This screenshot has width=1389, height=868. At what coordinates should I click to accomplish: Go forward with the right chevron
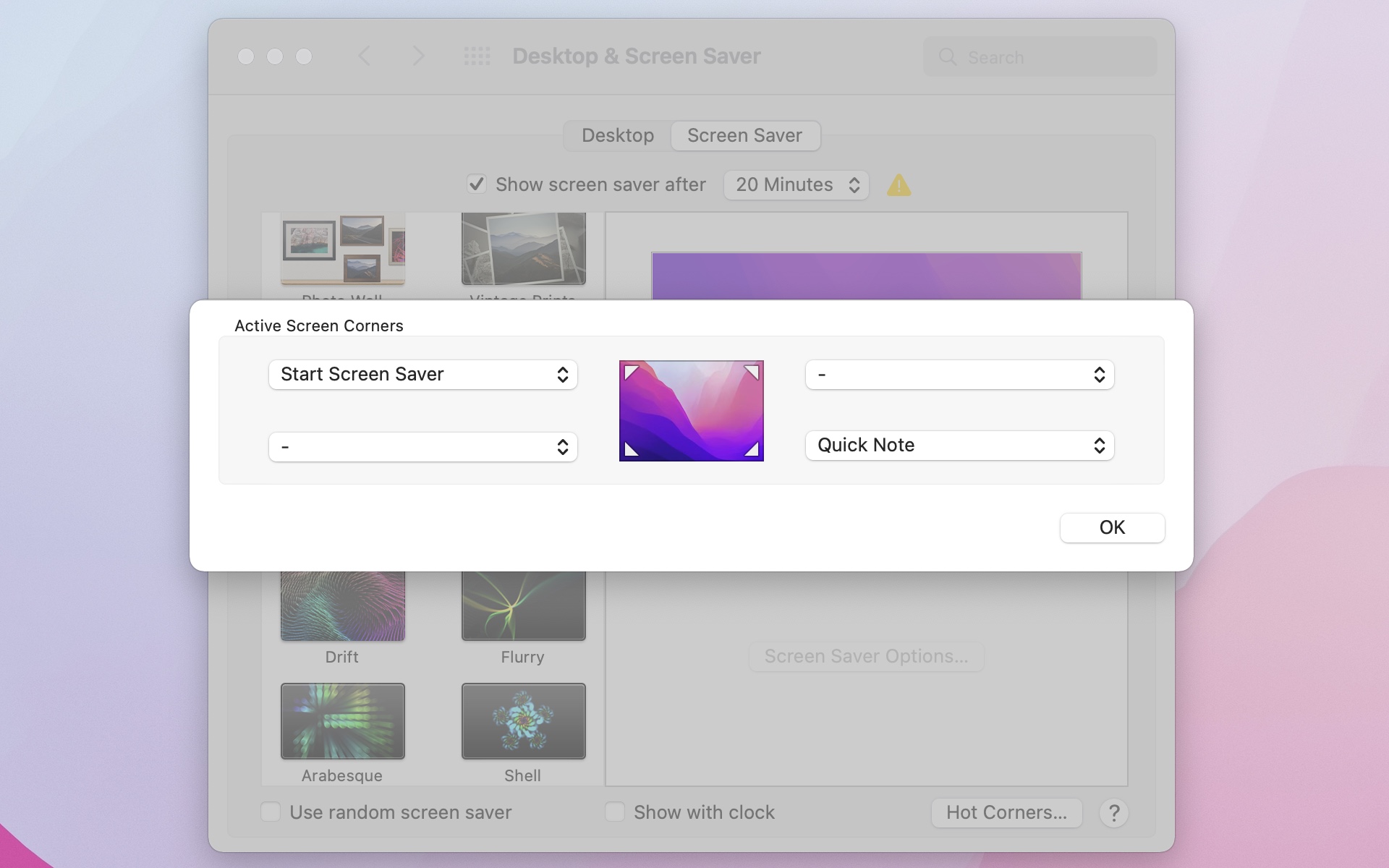[x=418, y=56]
